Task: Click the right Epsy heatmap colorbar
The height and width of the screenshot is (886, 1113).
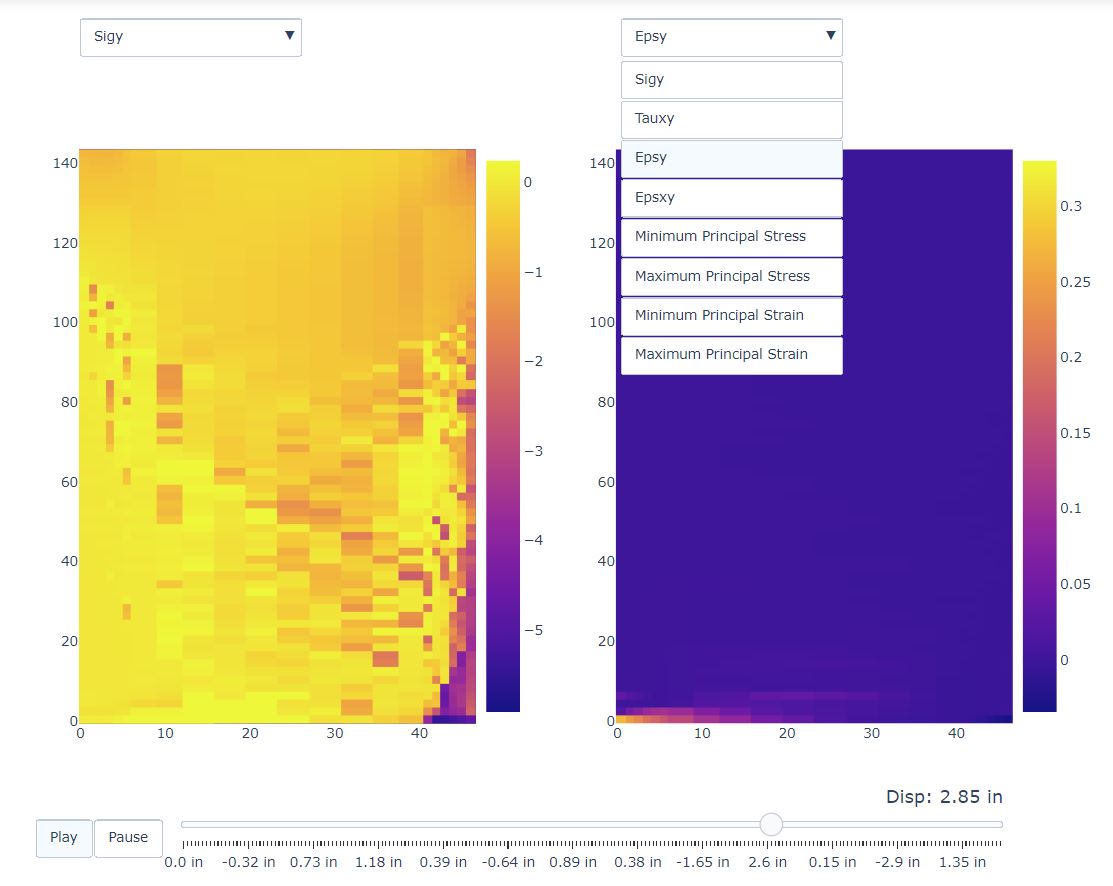Action: coord(1039,435)
